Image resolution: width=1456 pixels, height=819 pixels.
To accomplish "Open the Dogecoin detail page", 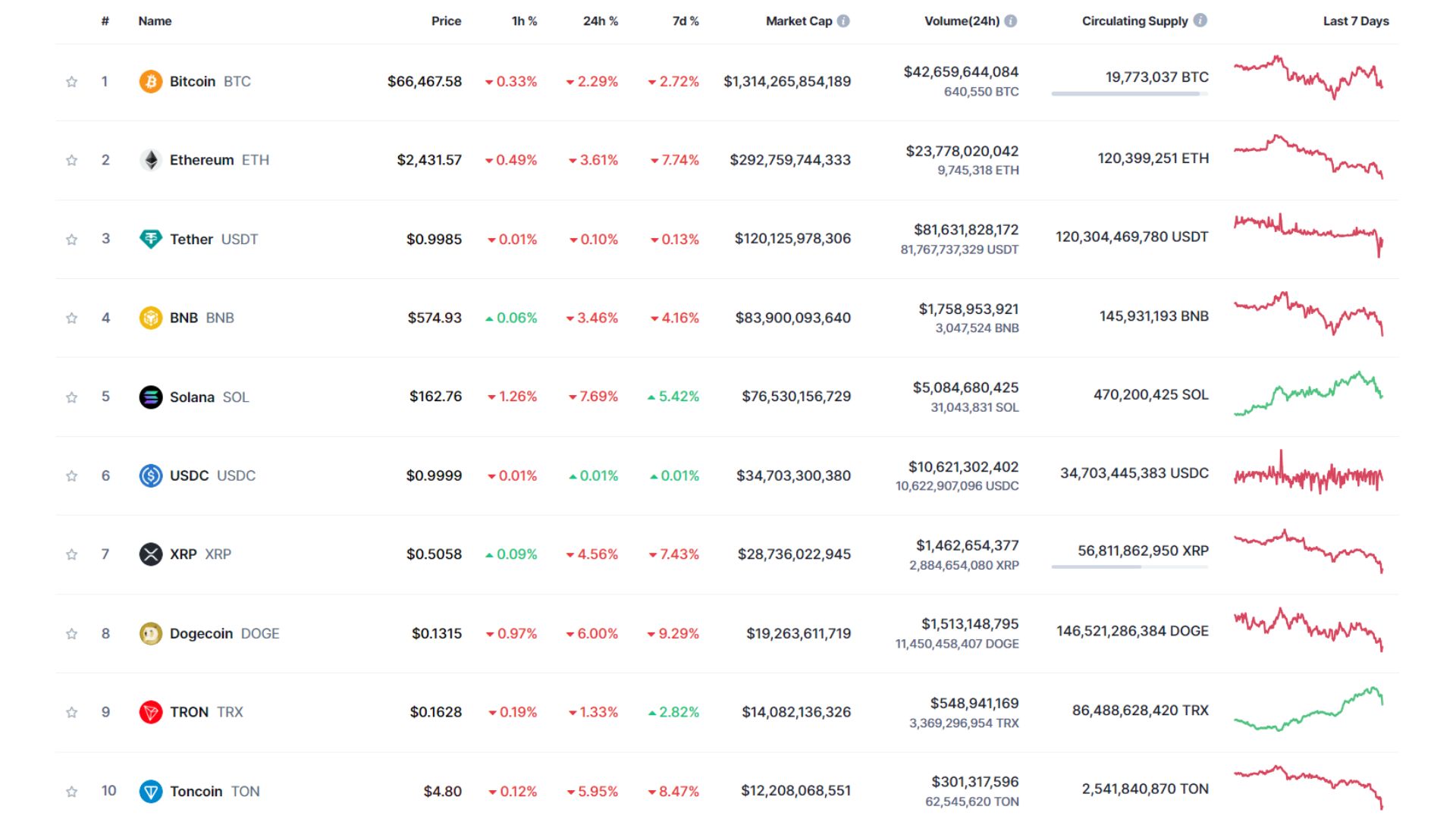I will tap(201, 633).
